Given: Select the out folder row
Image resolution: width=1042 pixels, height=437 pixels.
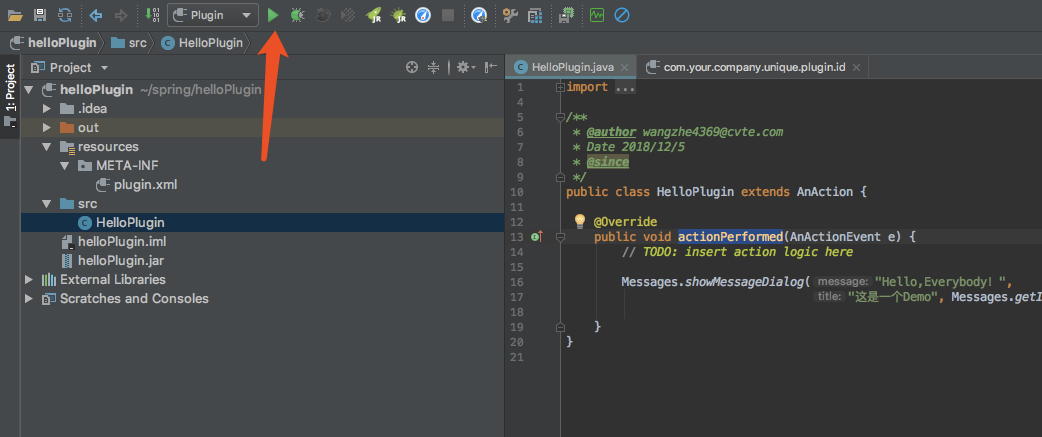Looking at the screenshot, I should (262, 128).
